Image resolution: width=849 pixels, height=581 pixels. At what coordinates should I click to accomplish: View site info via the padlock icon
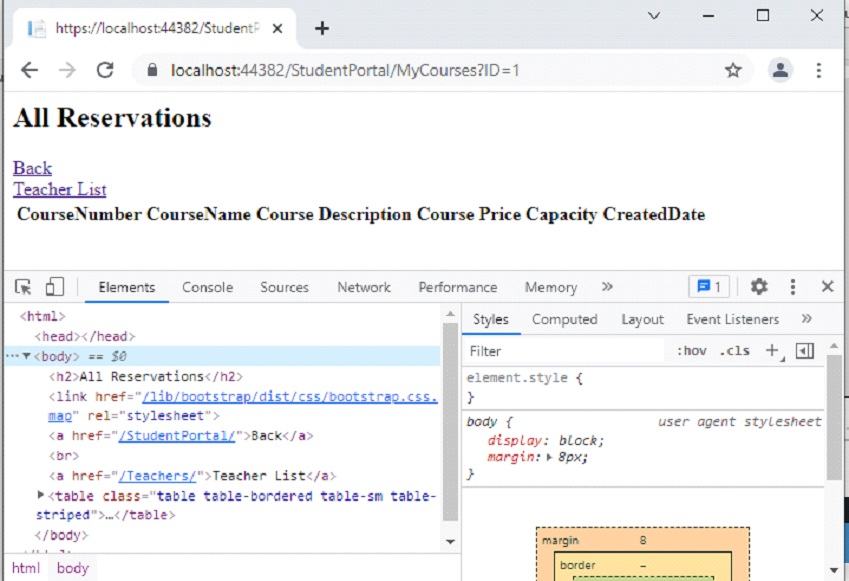coord(152,70)
